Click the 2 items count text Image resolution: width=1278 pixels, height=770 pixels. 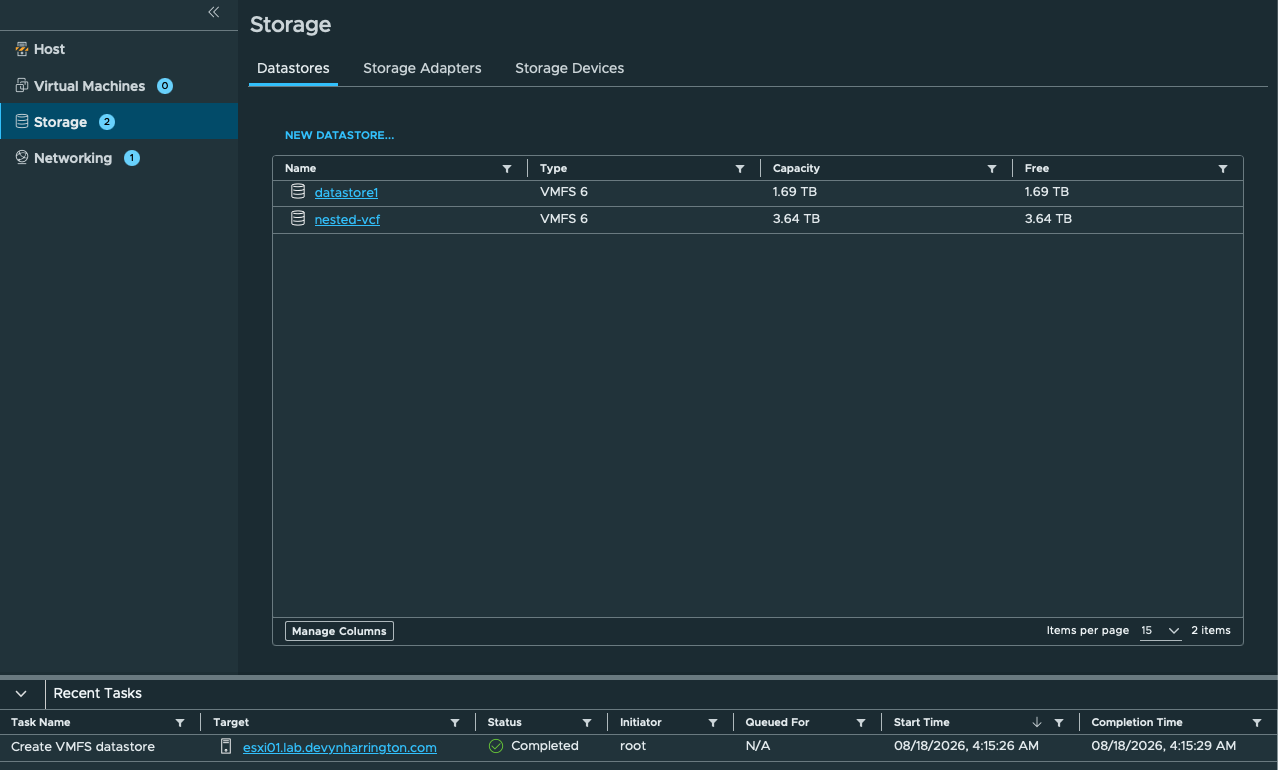coord(1211,631)
